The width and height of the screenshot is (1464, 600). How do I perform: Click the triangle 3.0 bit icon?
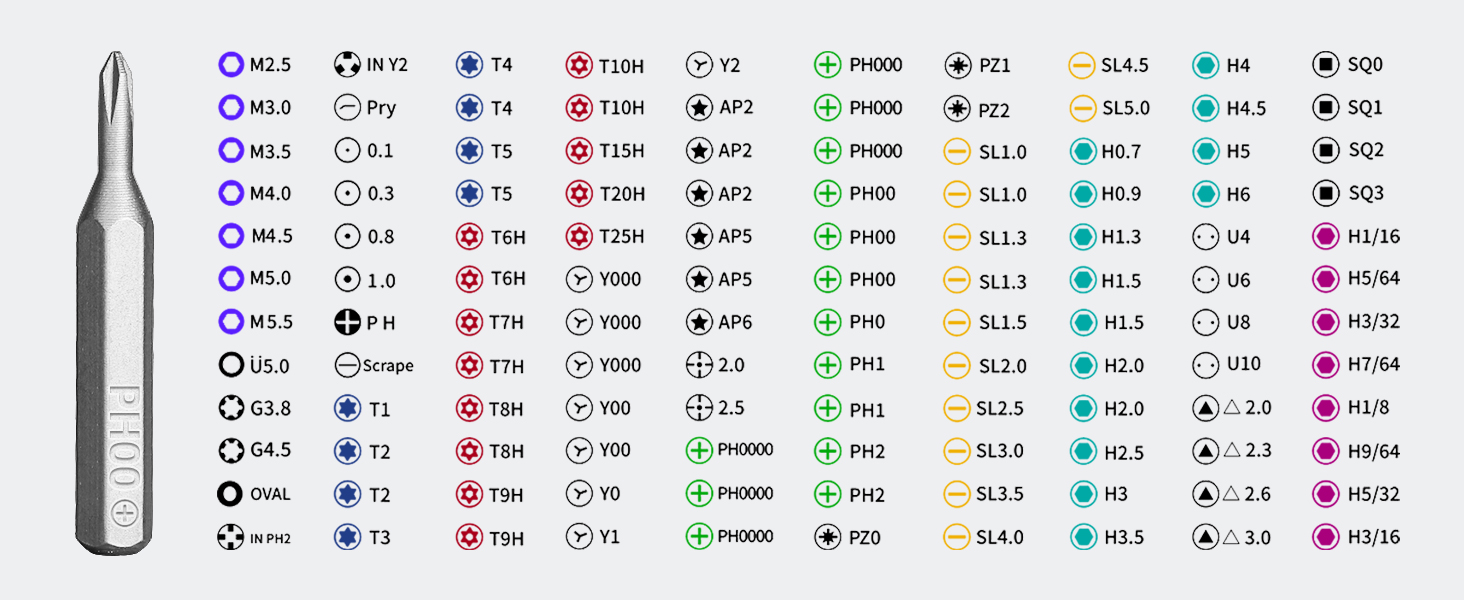[x=1205, y=537]
